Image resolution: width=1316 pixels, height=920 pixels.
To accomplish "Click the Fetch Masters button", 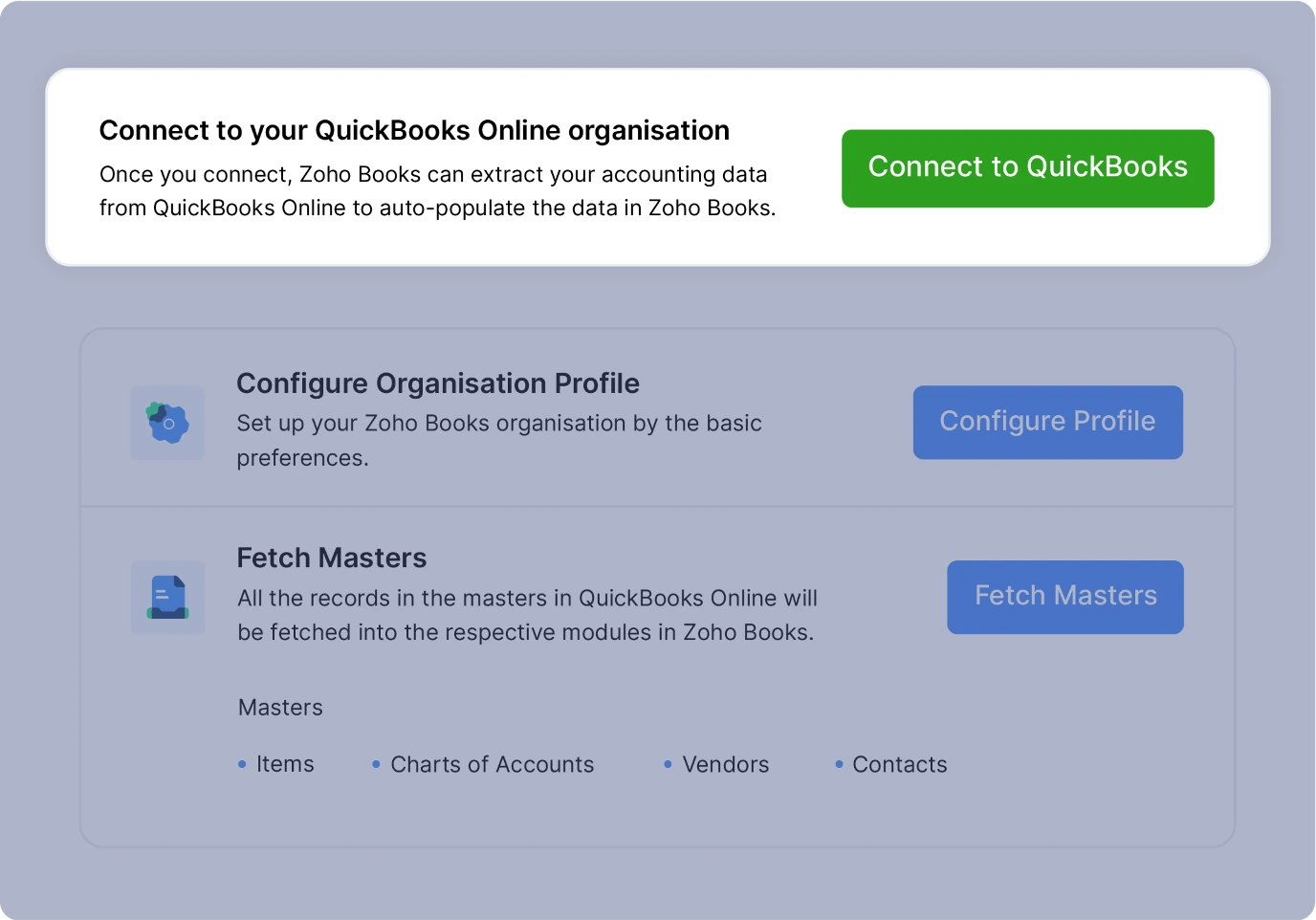I will [1064, 597].
